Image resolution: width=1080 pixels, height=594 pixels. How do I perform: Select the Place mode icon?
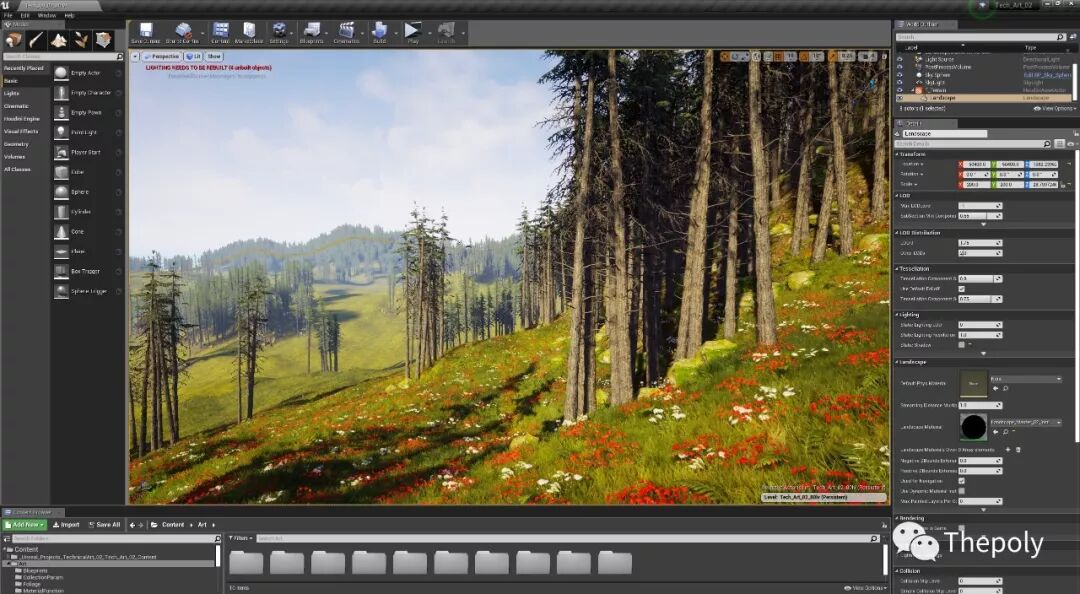coord(14,41)
